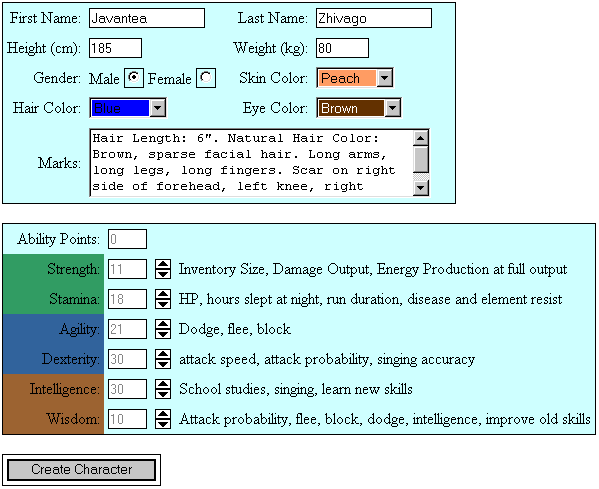599x489 pixels.
Task: Click the Marks scrollbar down arrow
Action: point(421,188)
